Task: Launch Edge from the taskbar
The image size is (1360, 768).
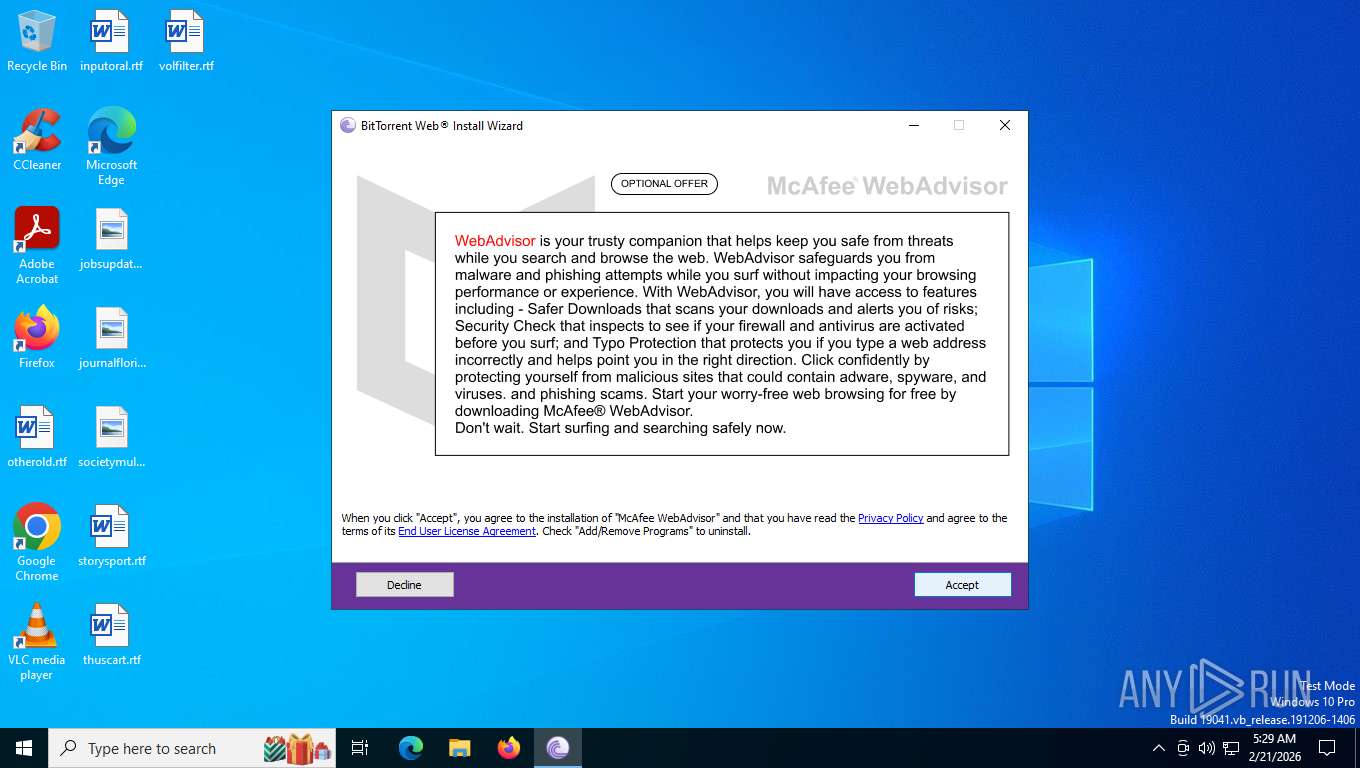Action: point(411,748)
